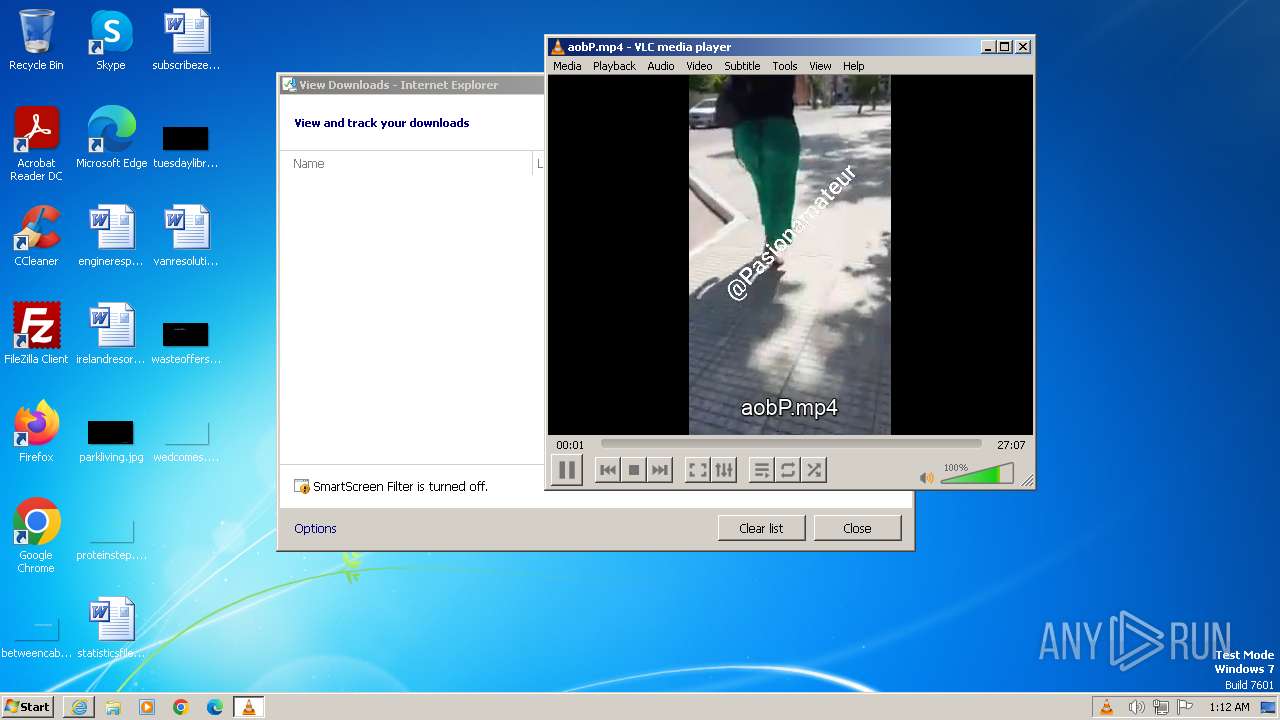Select the statisticsfile Word document
Image resolution: width=1280 pixels, height=720 pixels.
click(111, 628)
